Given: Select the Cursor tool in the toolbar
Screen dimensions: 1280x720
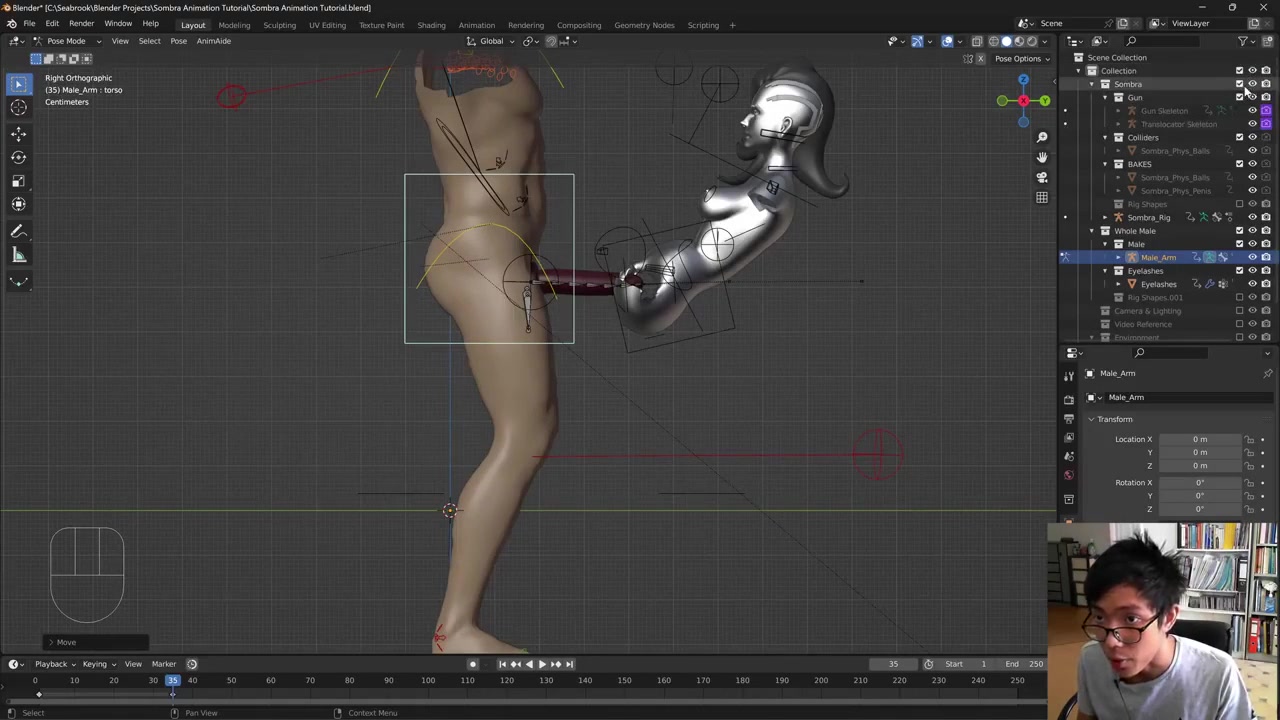Looking at the screenshot, I should 18,108.
